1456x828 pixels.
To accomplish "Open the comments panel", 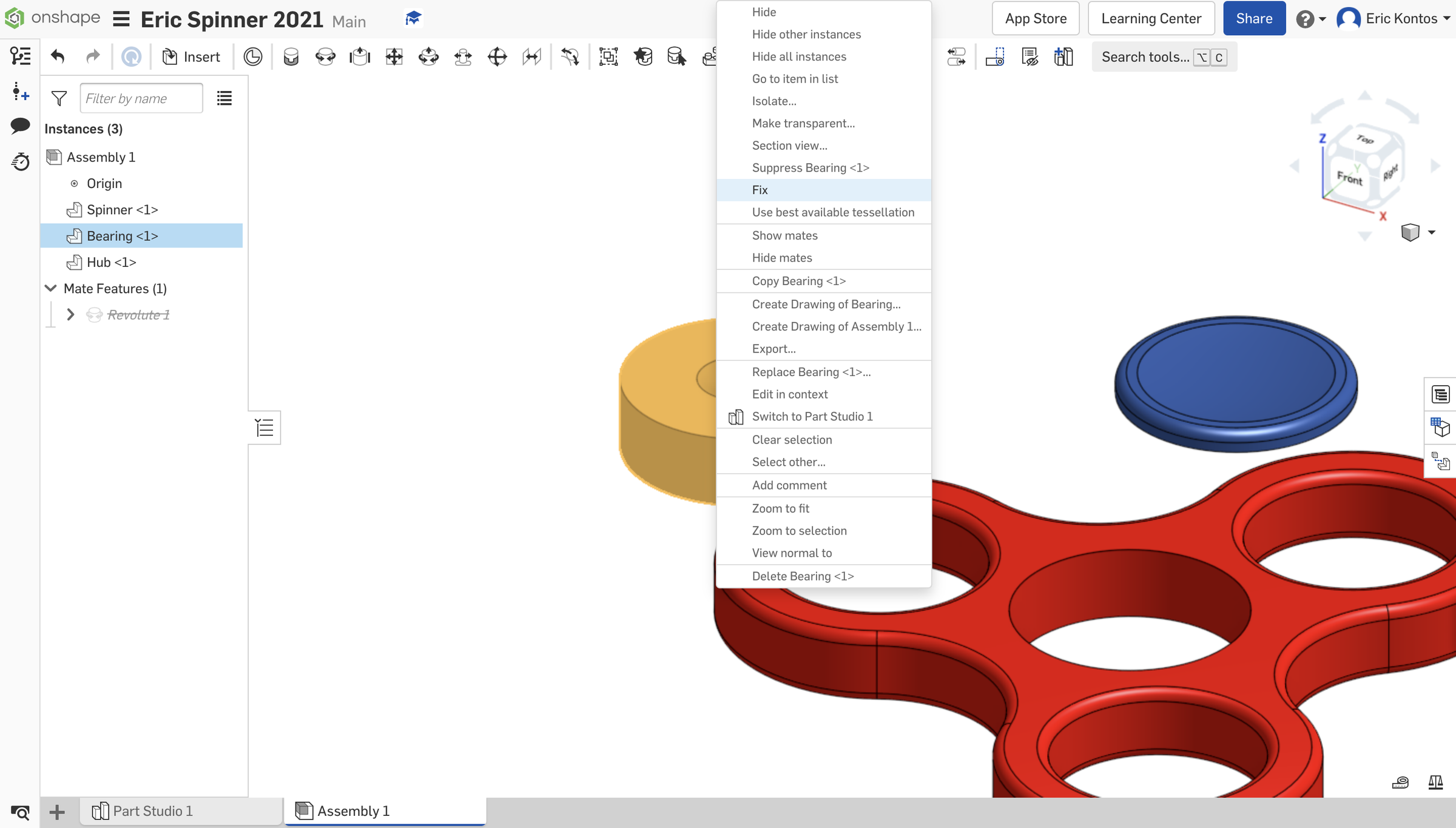I will [x=20, y=126].
